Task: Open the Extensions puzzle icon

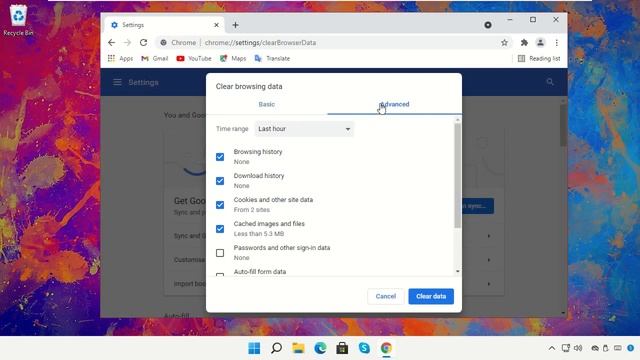Action: 524,42
